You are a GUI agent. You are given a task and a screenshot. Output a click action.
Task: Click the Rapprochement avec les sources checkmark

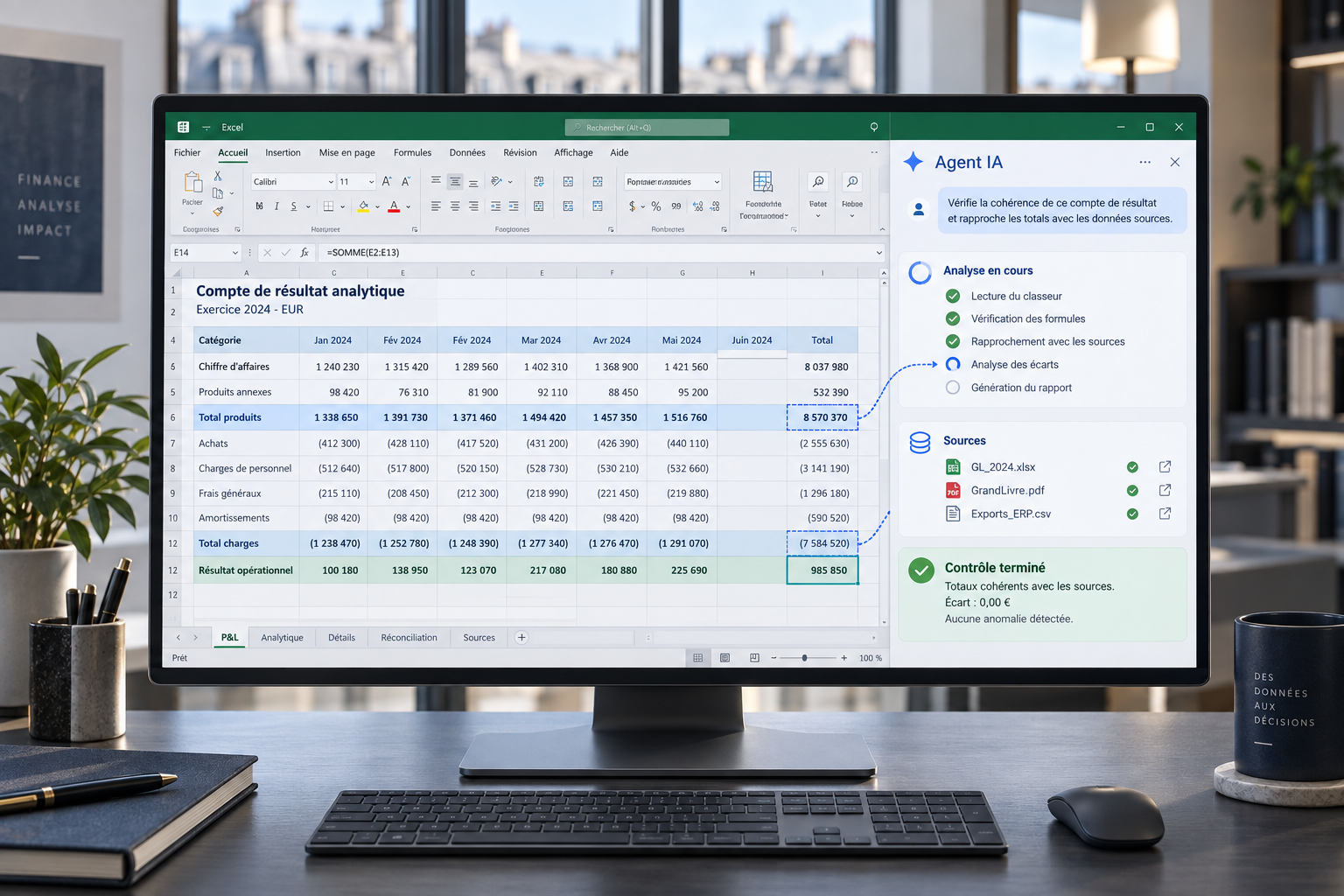pos(953,342)
